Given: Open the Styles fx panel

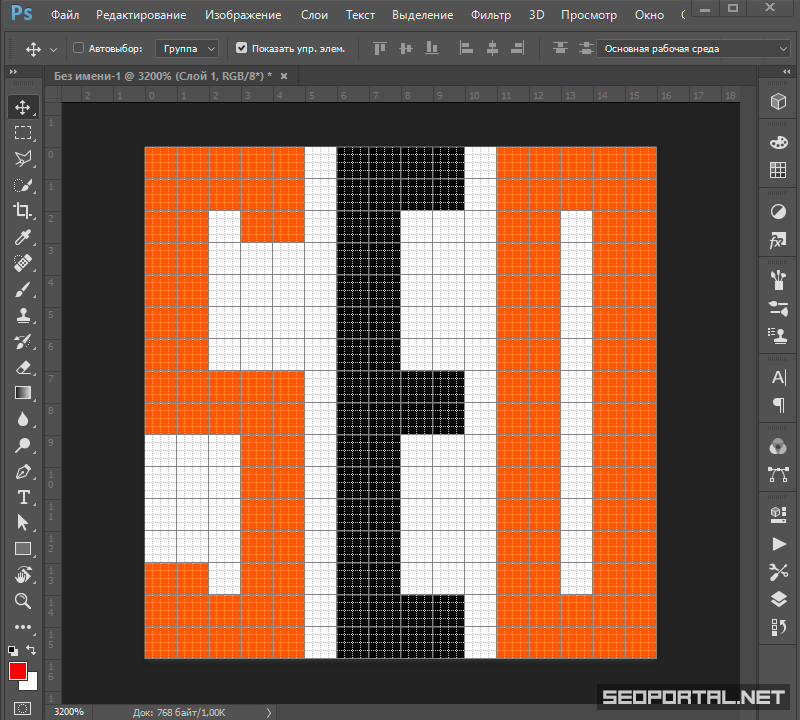Looking at the screenshot, I should 778,241.
